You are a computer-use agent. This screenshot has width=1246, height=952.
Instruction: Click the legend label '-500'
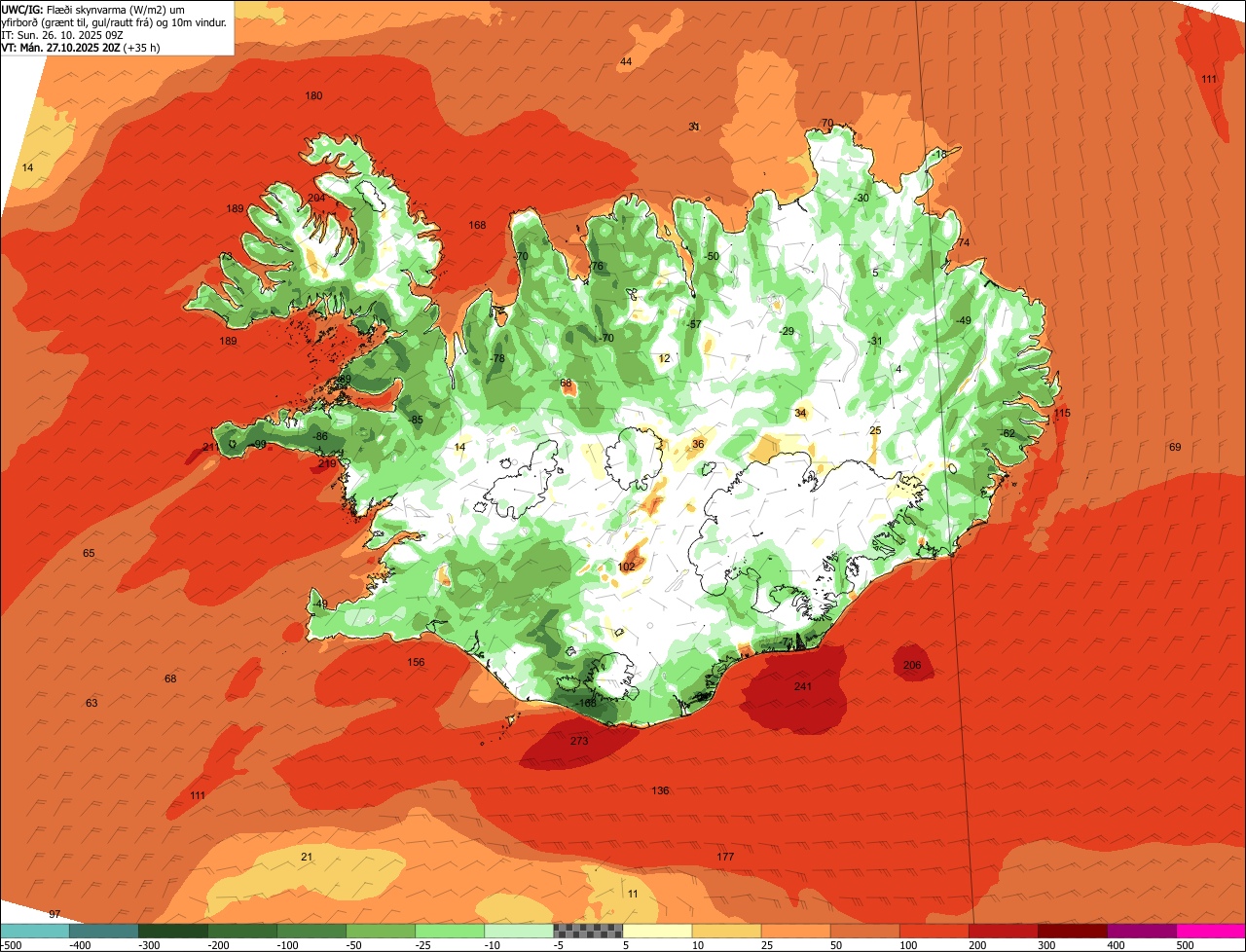click(x=11, y=944)
